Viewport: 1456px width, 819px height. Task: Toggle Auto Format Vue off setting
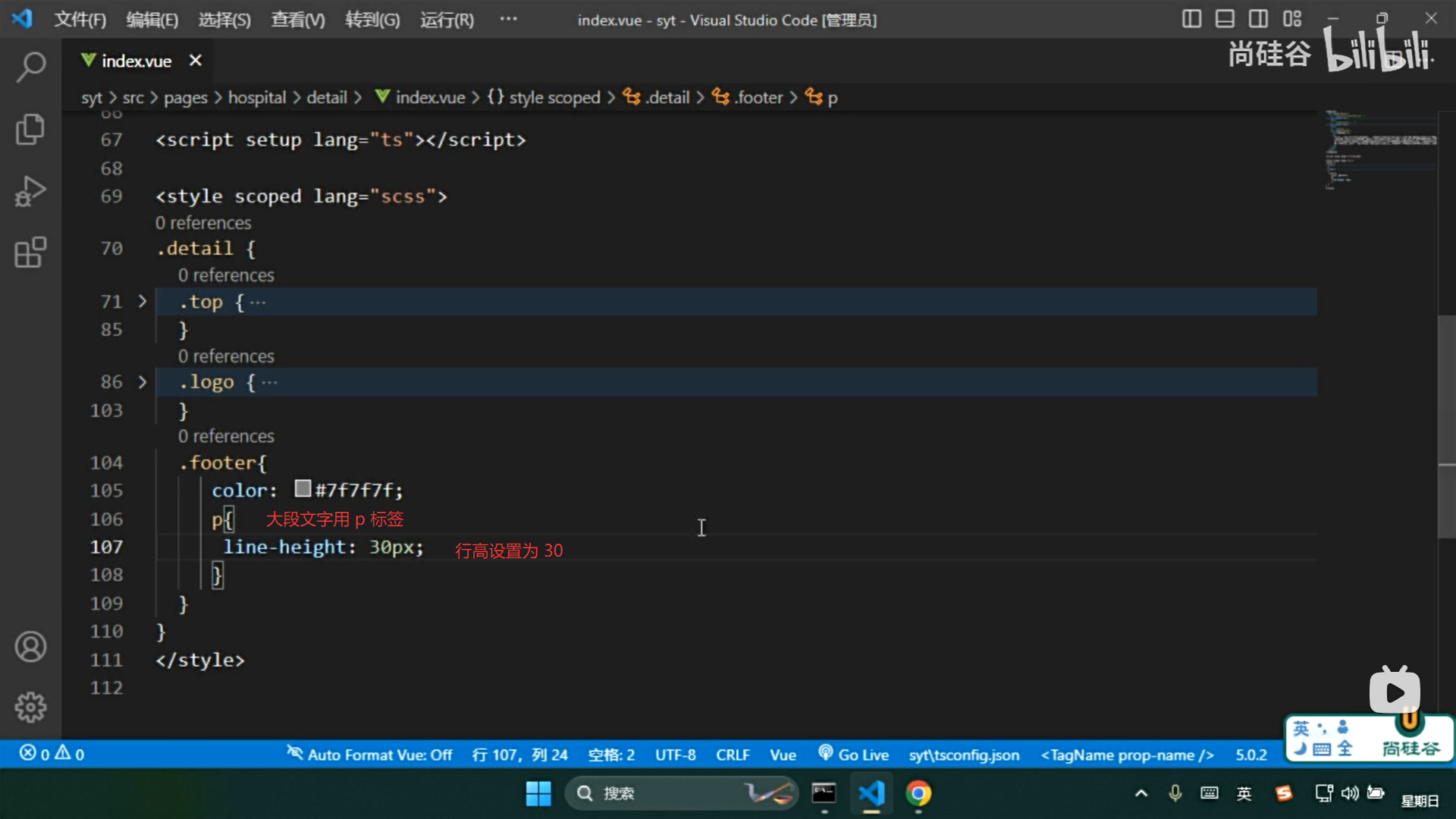click(x=370, y=755)
